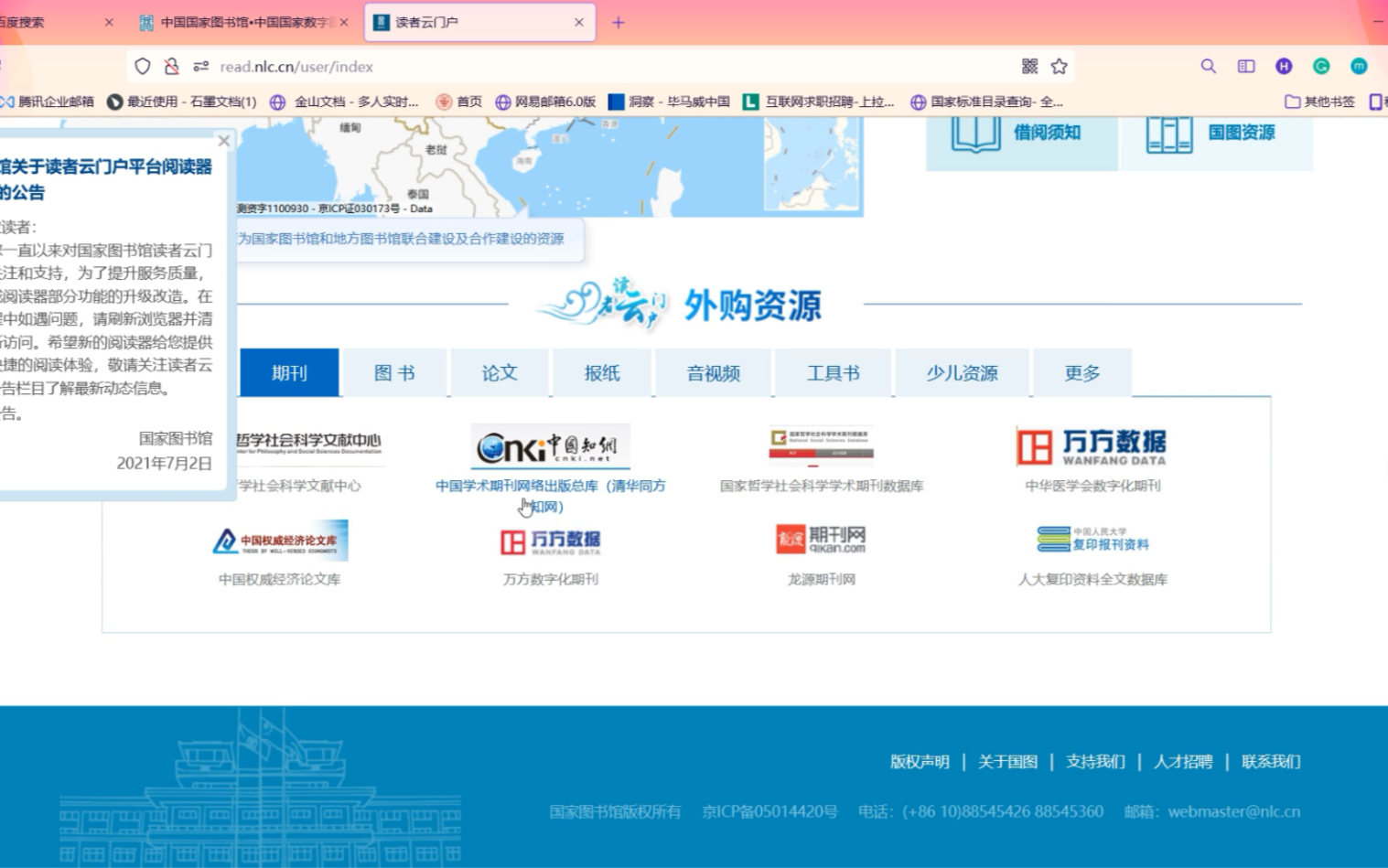
Task: Open a new browser tab
Action: (619, 22)
